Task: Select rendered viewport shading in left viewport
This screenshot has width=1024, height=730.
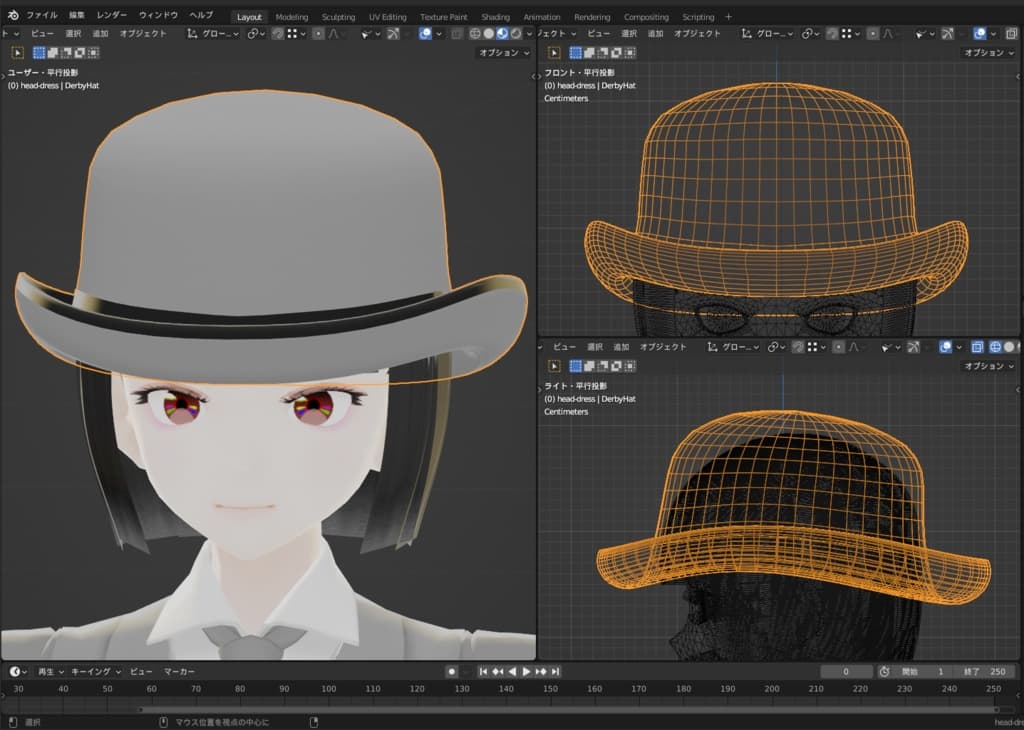Action: 516,34
